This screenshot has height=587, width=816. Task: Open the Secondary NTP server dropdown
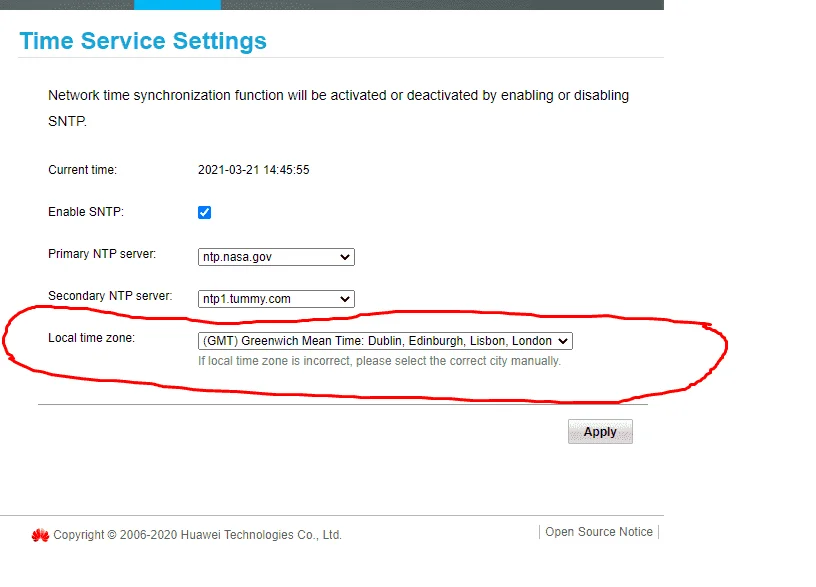click(x=276, y=299)
